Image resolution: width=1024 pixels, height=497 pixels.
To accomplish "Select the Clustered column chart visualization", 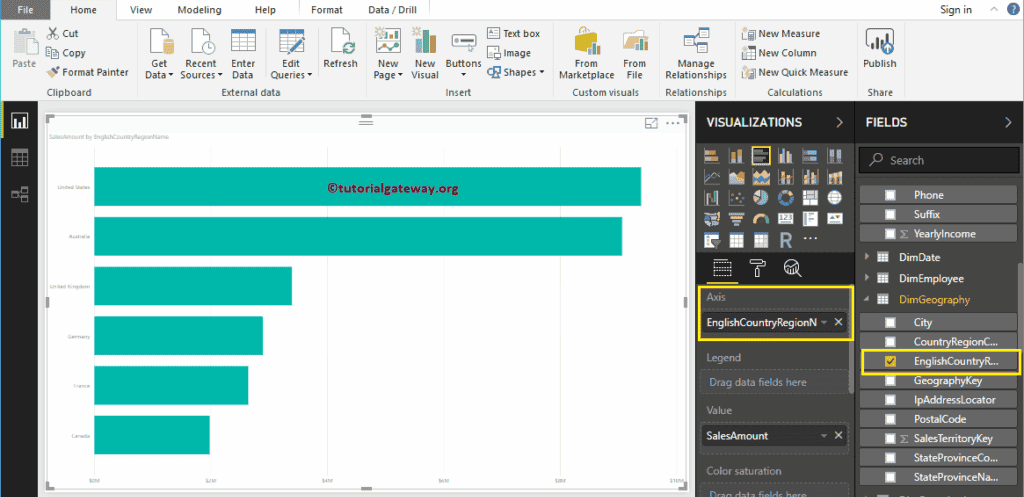I will (x=786, y=155).
